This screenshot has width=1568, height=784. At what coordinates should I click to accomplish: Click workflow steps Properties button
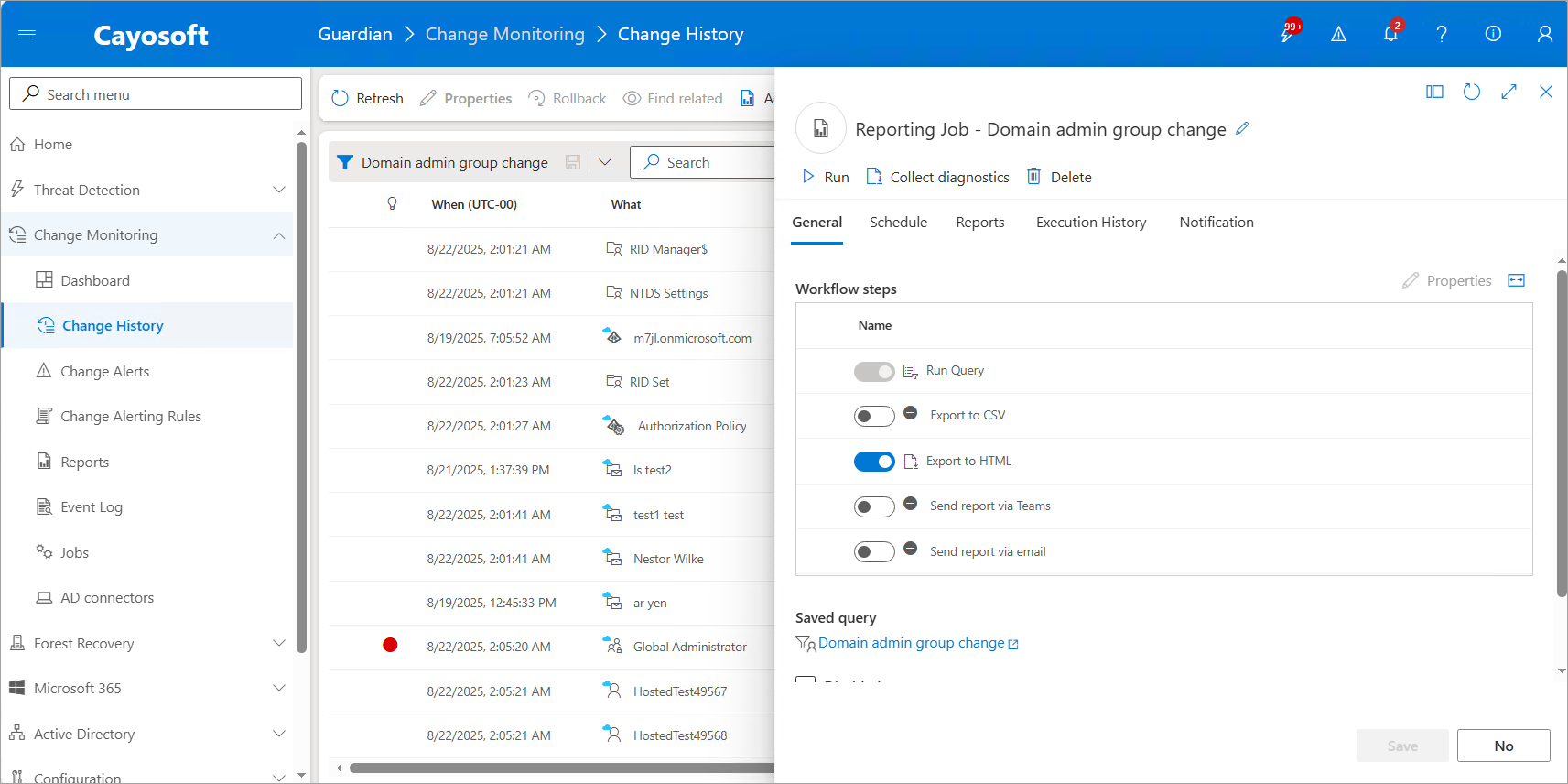(x=1447, y=280)
